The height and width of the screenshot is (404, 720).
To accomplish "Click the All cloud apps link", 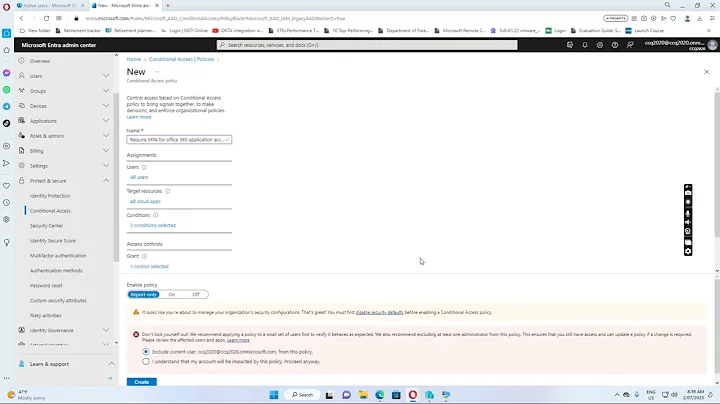I will [145, 202].
